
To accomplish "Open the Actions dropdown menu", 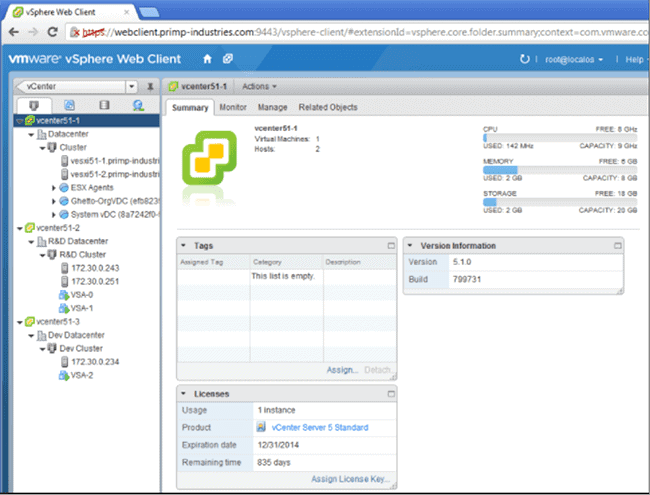I will (259, 86).
